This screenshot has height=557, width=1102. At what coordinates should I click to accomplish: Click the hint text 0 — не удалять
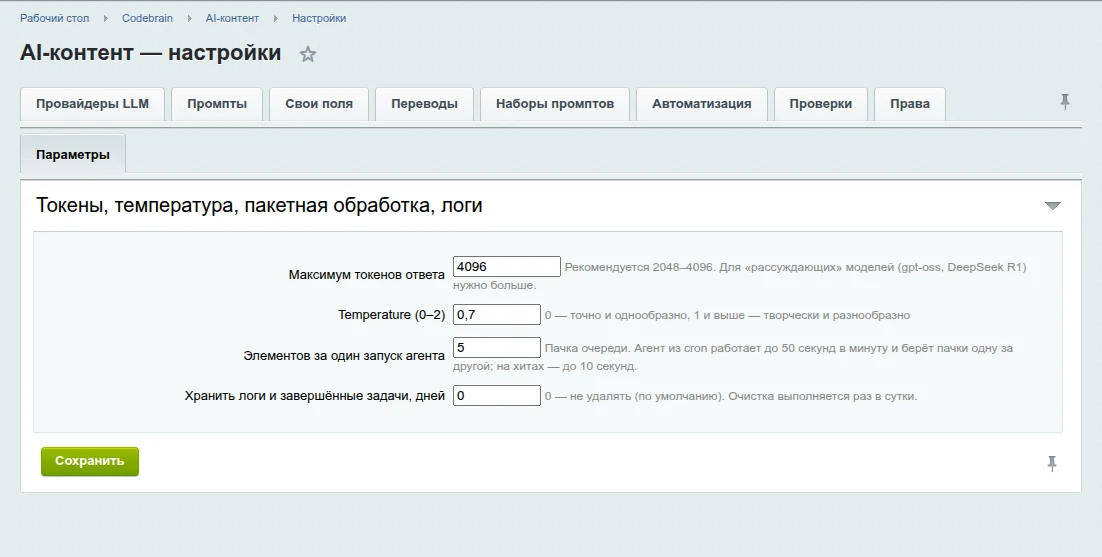pyautogui.click(x=731, y=396)
